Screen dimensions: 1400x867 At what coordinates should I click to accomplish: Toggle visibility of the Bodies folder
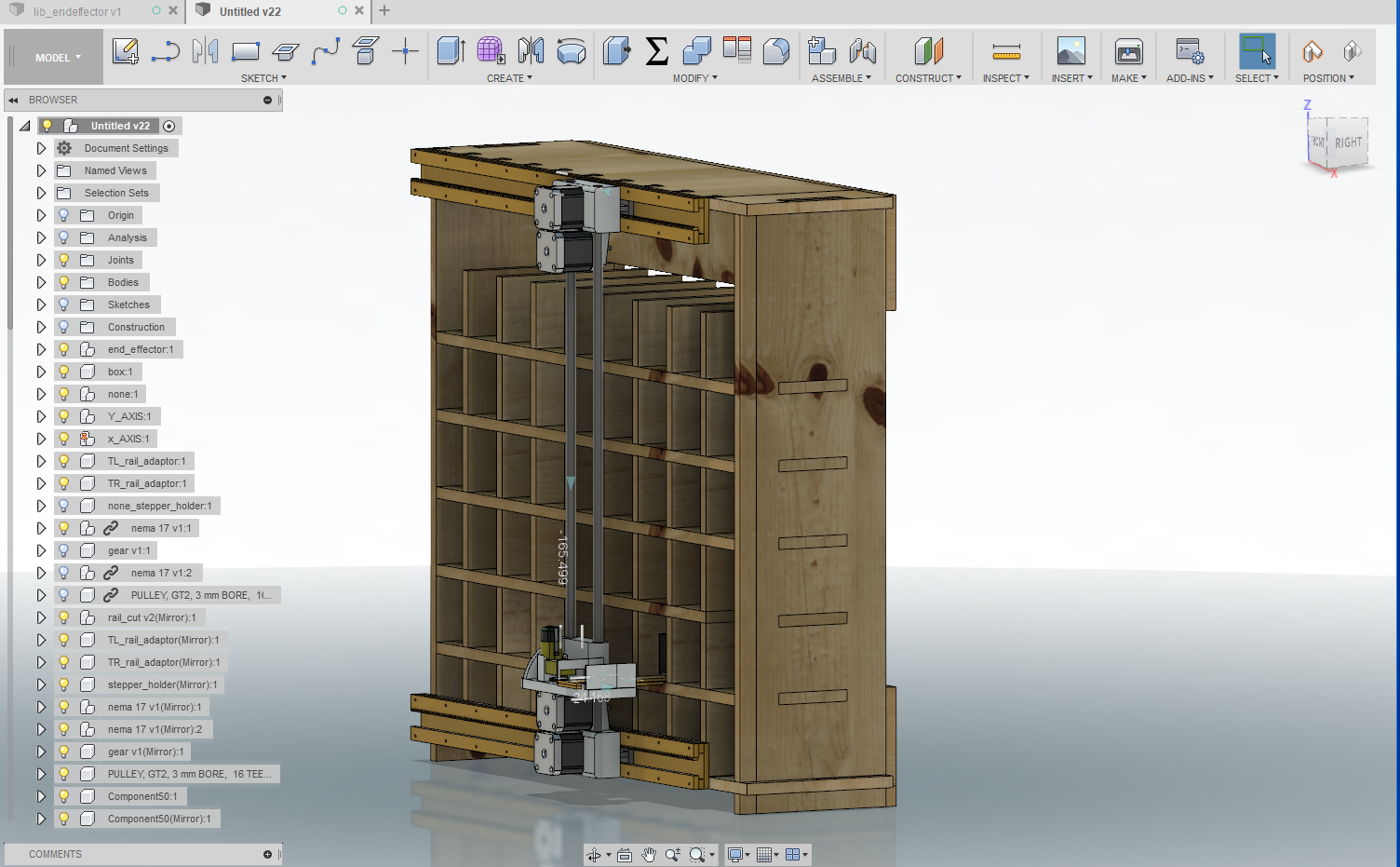[x=64, y=282]
